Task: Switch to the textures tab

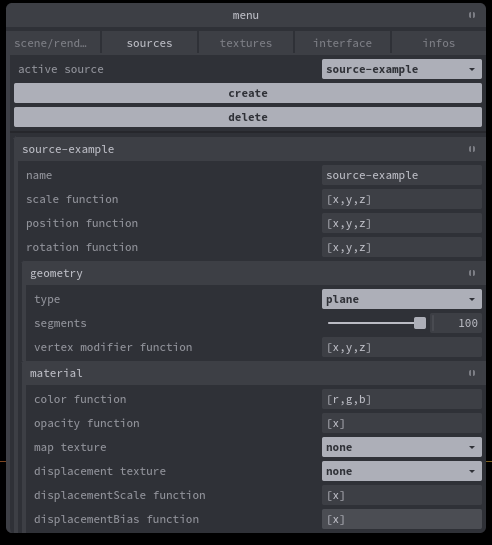Action: [x=246, y=43]
